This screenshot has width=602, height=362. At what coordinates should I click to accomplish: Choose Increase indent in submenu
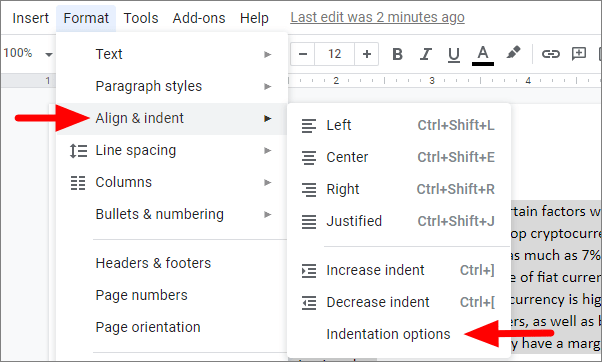(x=399, y=270)
